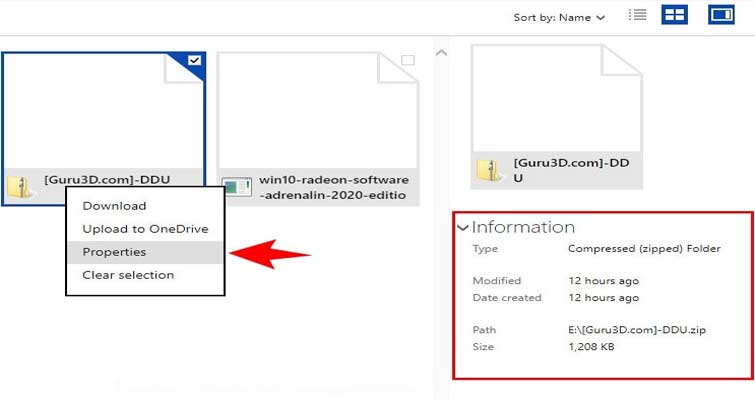Image resolution: width=755 pixels, height=400 pixels.
Task: Open Properties from the context menu
Action: pyautogui.click(x=145, y=252)
